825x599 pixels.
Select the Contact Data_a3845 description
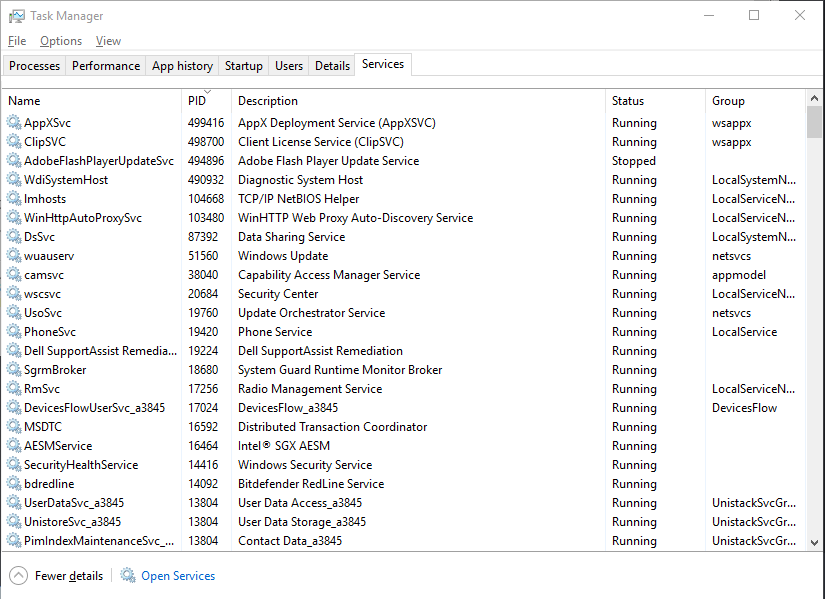tap(290, 541)
